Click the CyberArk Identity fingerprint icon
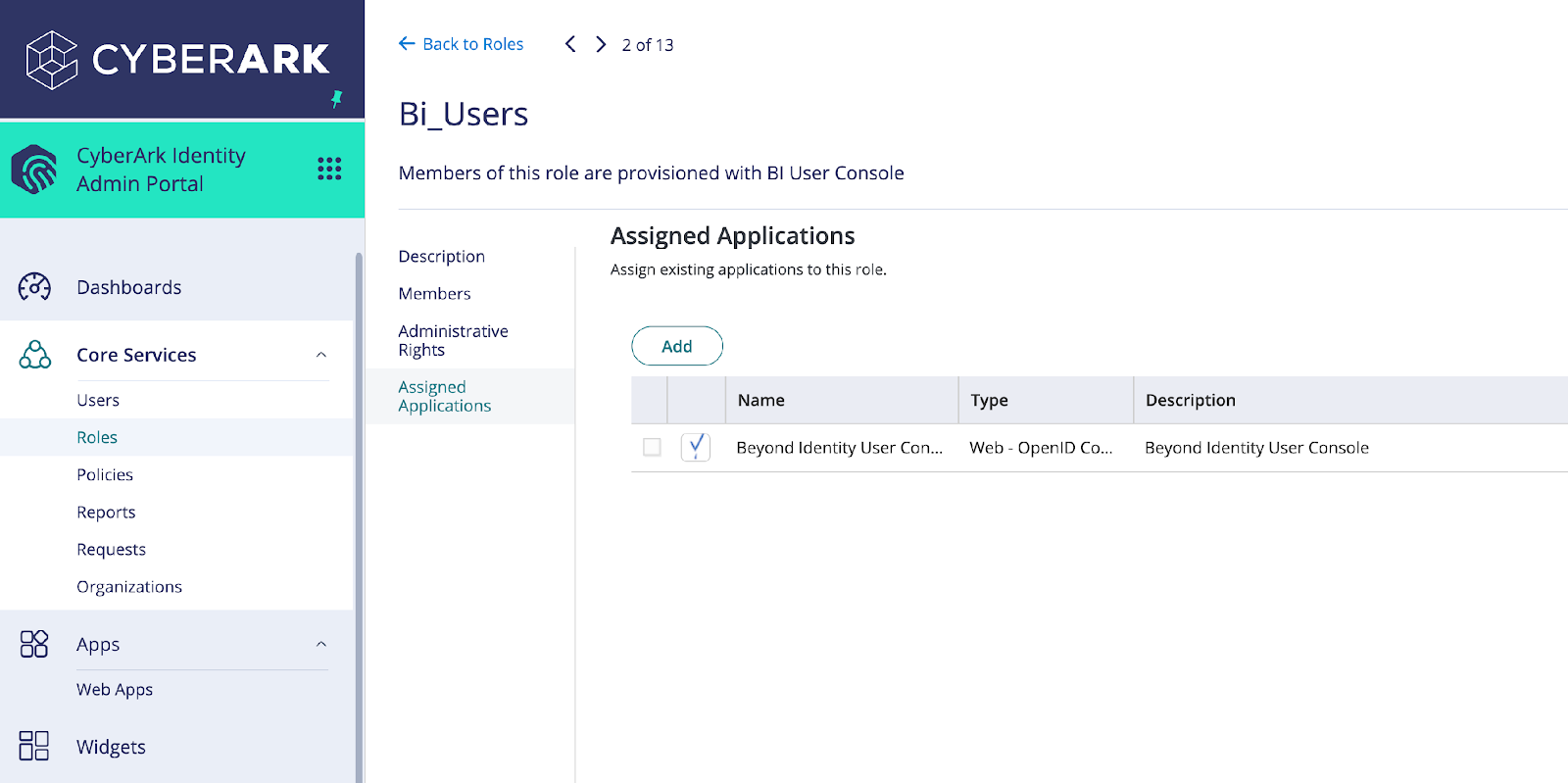 [34, 170]
